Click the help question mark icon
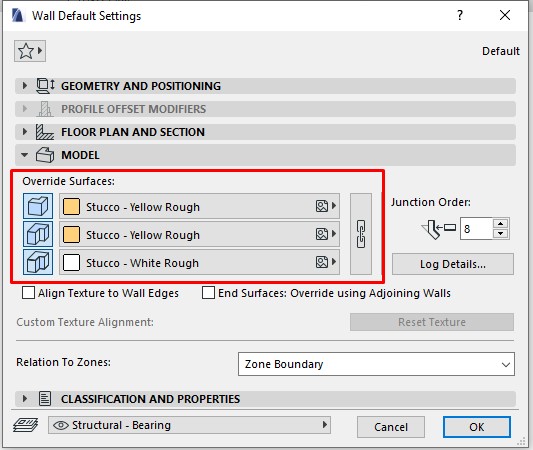This screenshot has width=533, height=450. [x=460, y=15]
